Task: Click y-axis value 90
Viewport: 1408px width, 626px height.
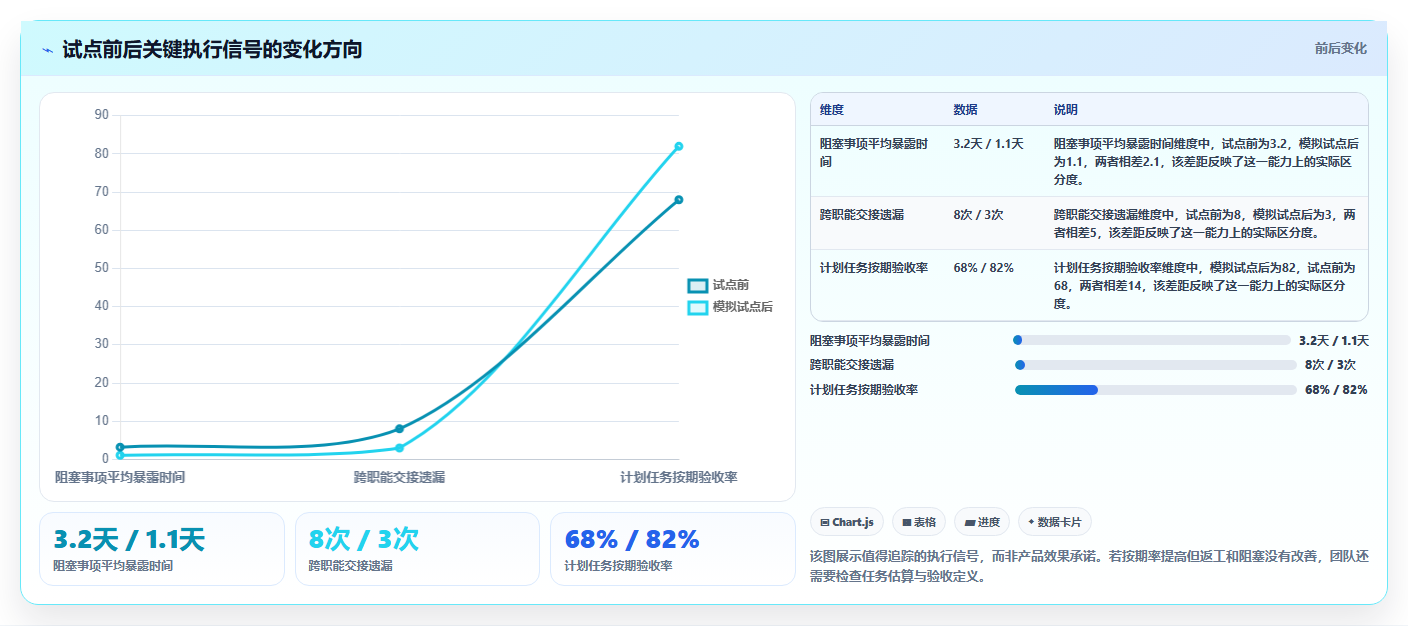Action: pos(101,115)
